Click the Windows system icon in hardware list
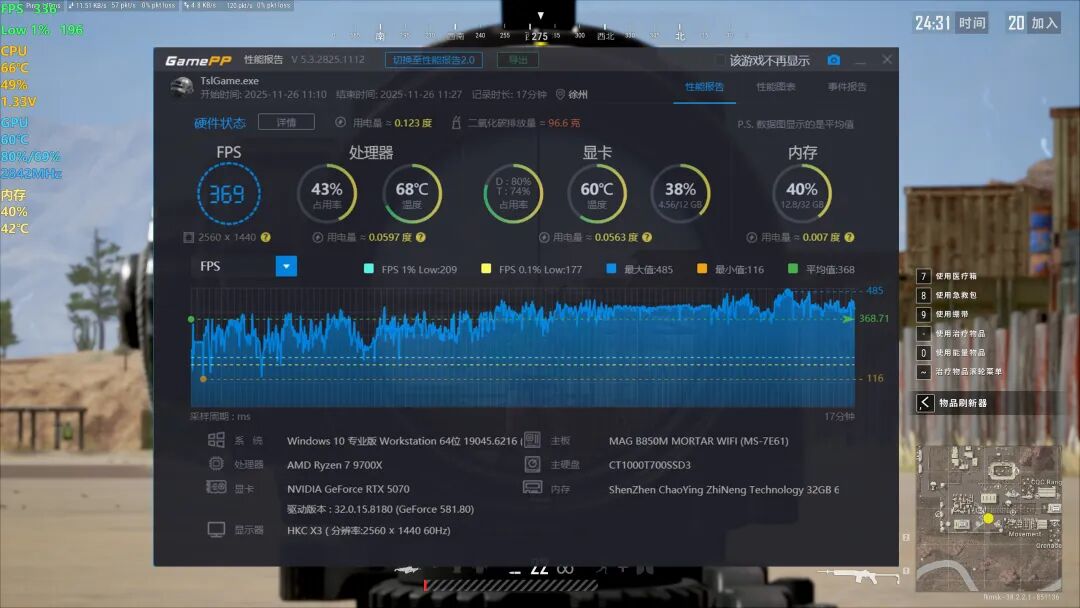The height and width of the screenshot is (608, 1080). 216,440
